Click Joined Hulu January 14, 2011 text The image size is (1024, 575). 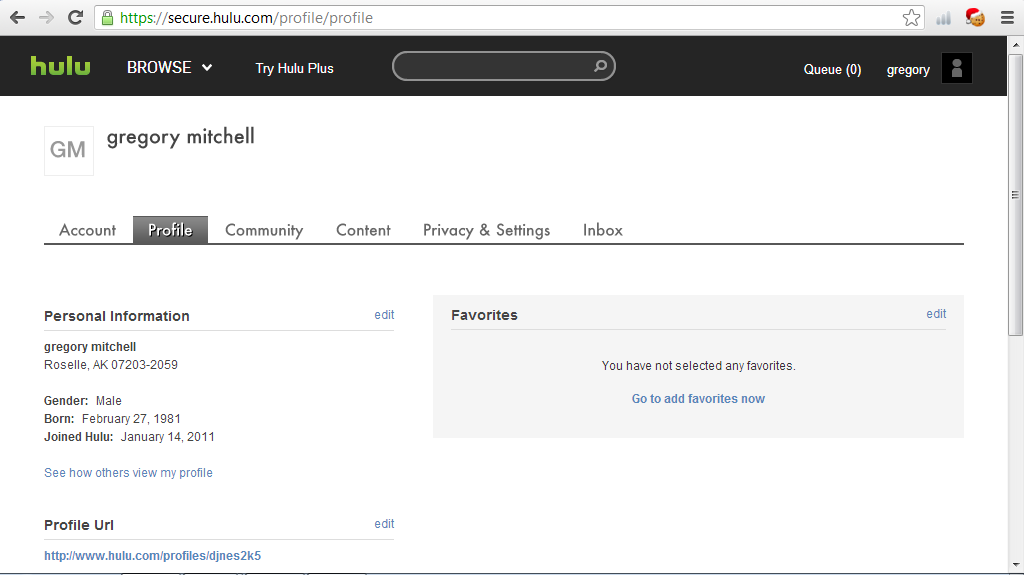pyautogui.click(x=129, y=437)
